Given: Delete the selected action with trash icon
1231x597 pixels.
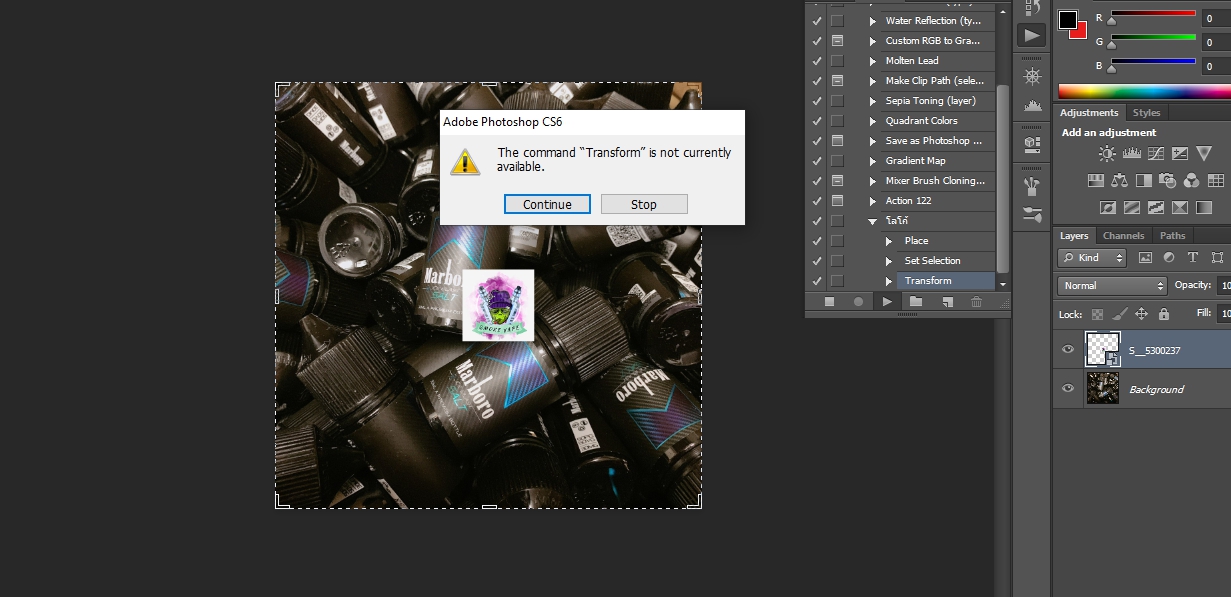Looking at the screenshot, I should click(x=976, y=302).
